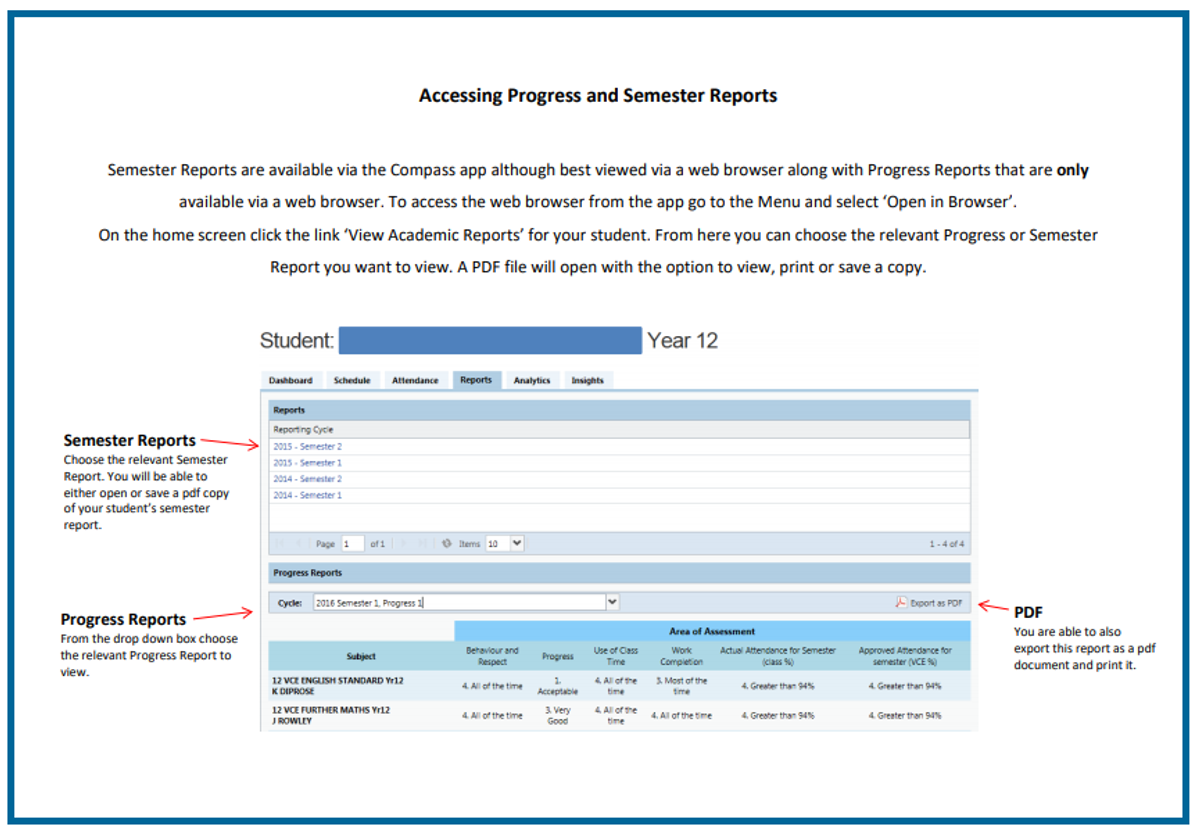This screenshot has height=832, width=1200.
Task: Select the Attendance tab
Action: pos(415,380)
